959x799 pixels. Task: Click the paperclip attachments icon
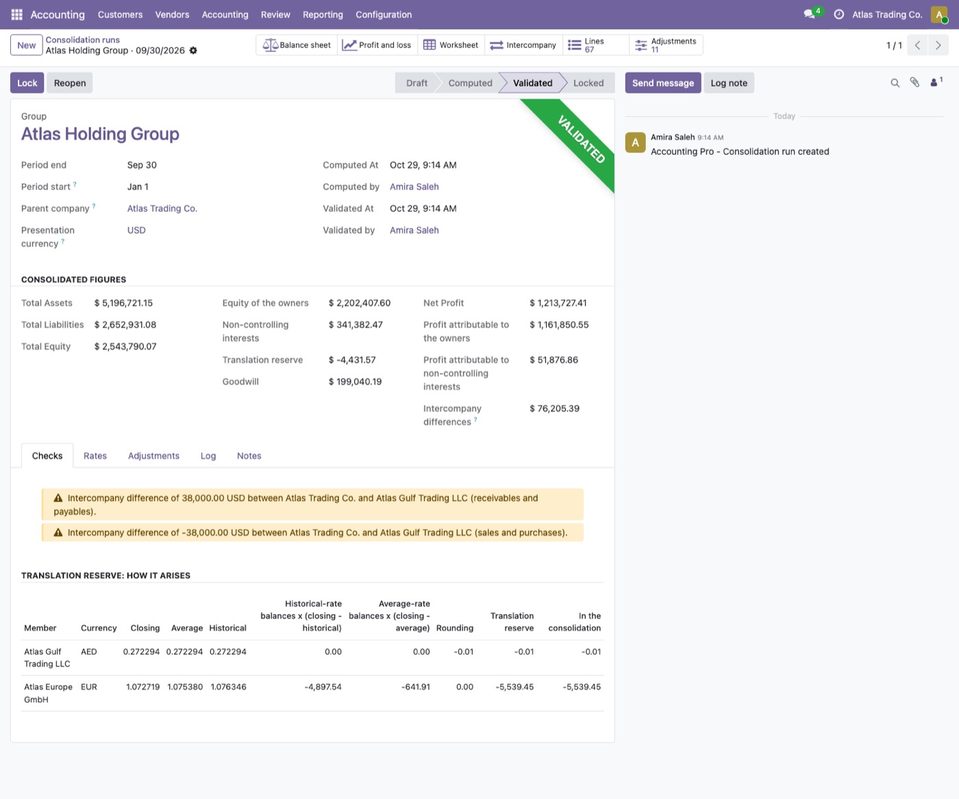pos(914,82)
